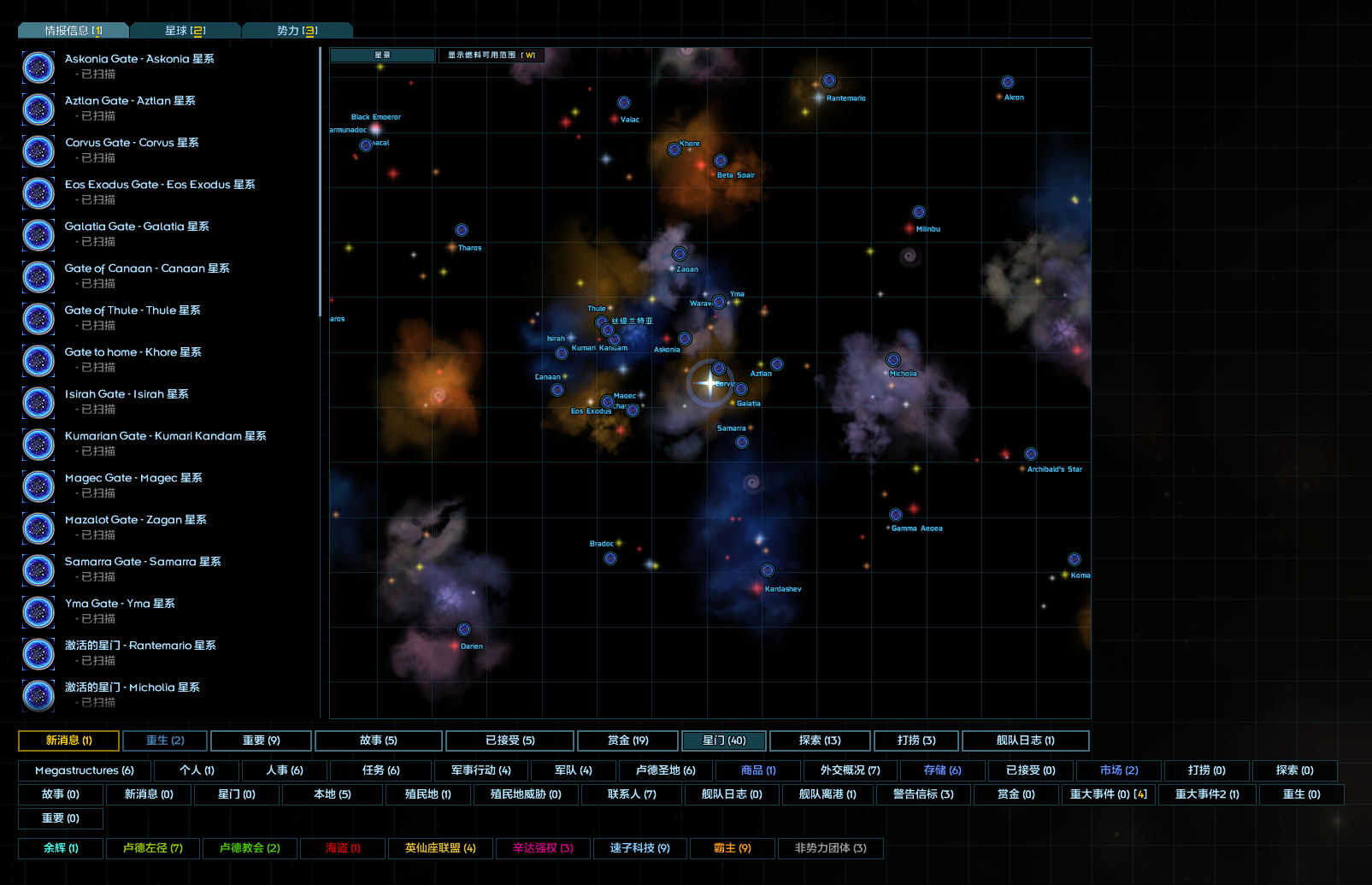Toggle the 赏金 (19) filter tag
Image resolution: width=1372 pixels, height=885 pixels.
point(627,740)
